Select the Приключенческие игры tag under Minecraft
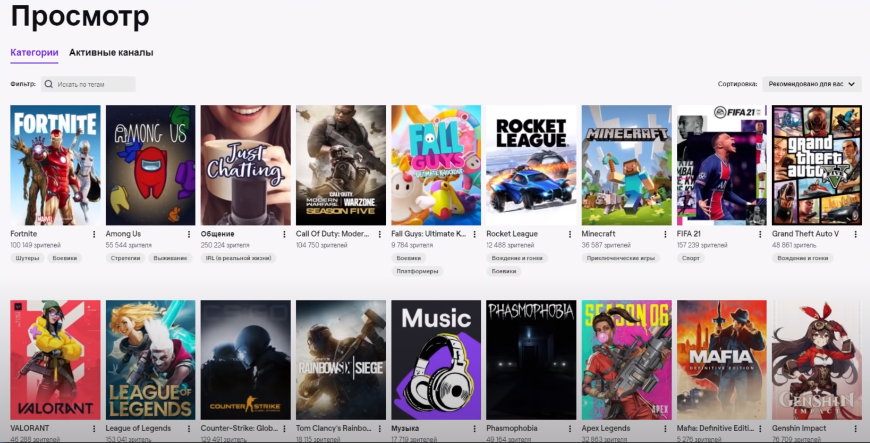This screenshot has width=870, height=443. (x=620, y=258)
